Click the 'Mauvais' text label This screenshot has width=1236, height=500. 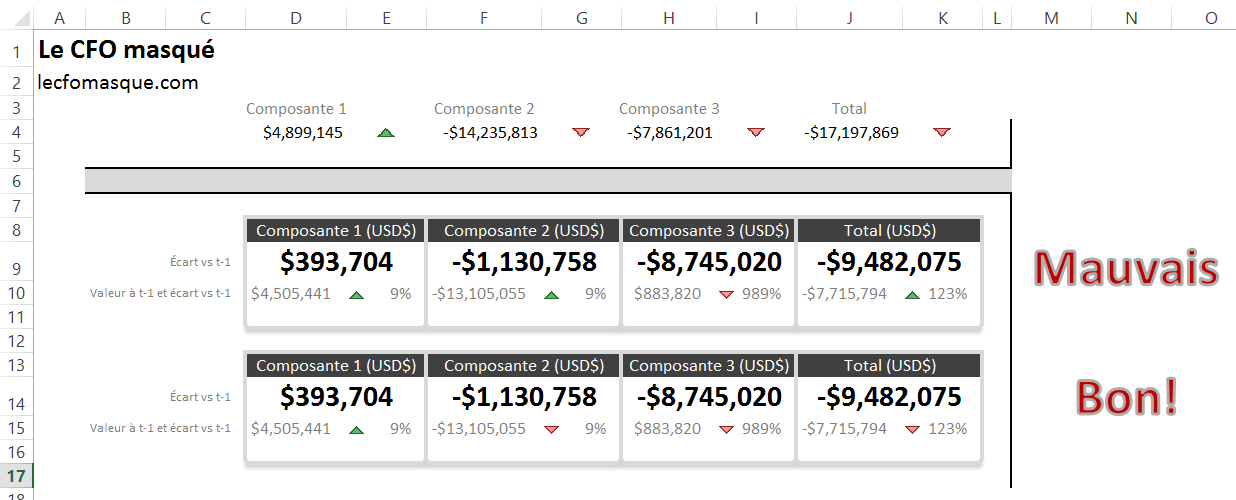1125,269
